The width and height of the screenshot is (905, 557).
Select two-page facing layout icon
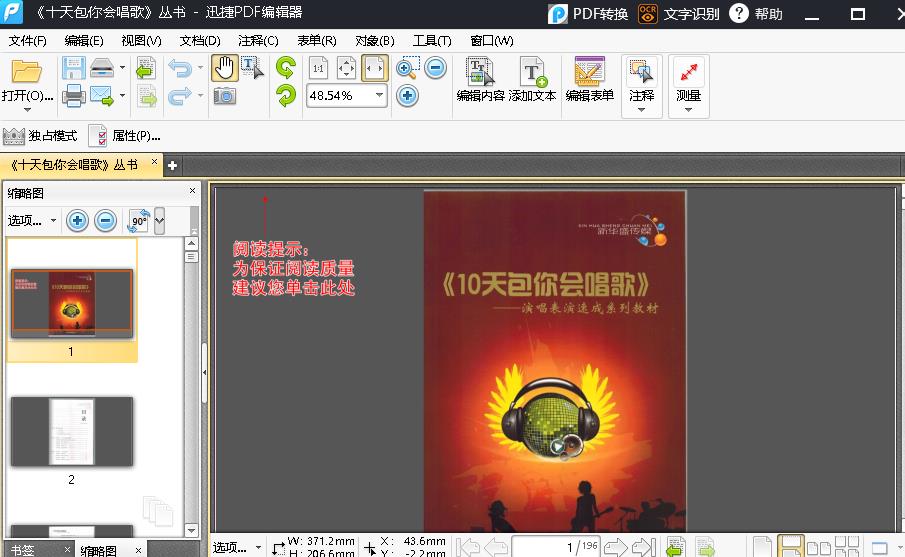[819, 547]
